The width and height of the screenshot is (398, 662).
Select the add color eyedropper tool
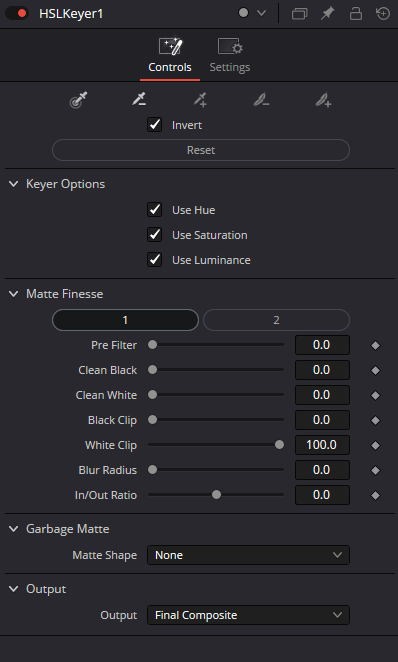(x=200, y=100)
